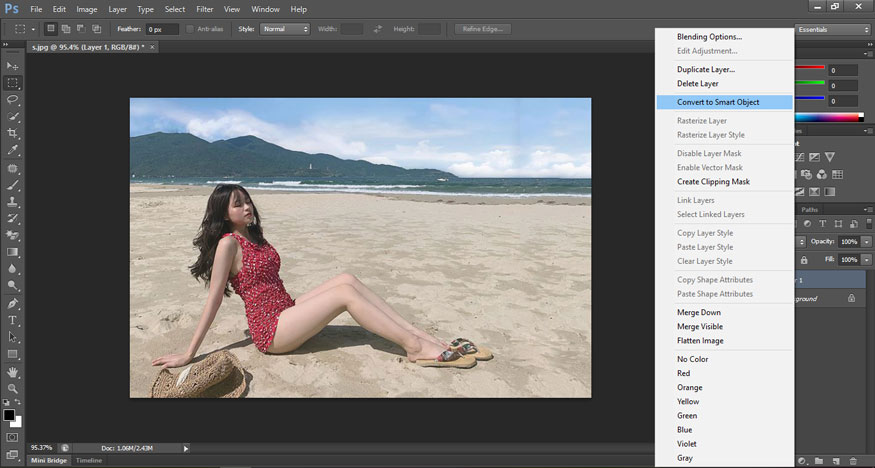Screen dimensions: 875x468
Task: Select the Zoom tool
Action: 13,388
